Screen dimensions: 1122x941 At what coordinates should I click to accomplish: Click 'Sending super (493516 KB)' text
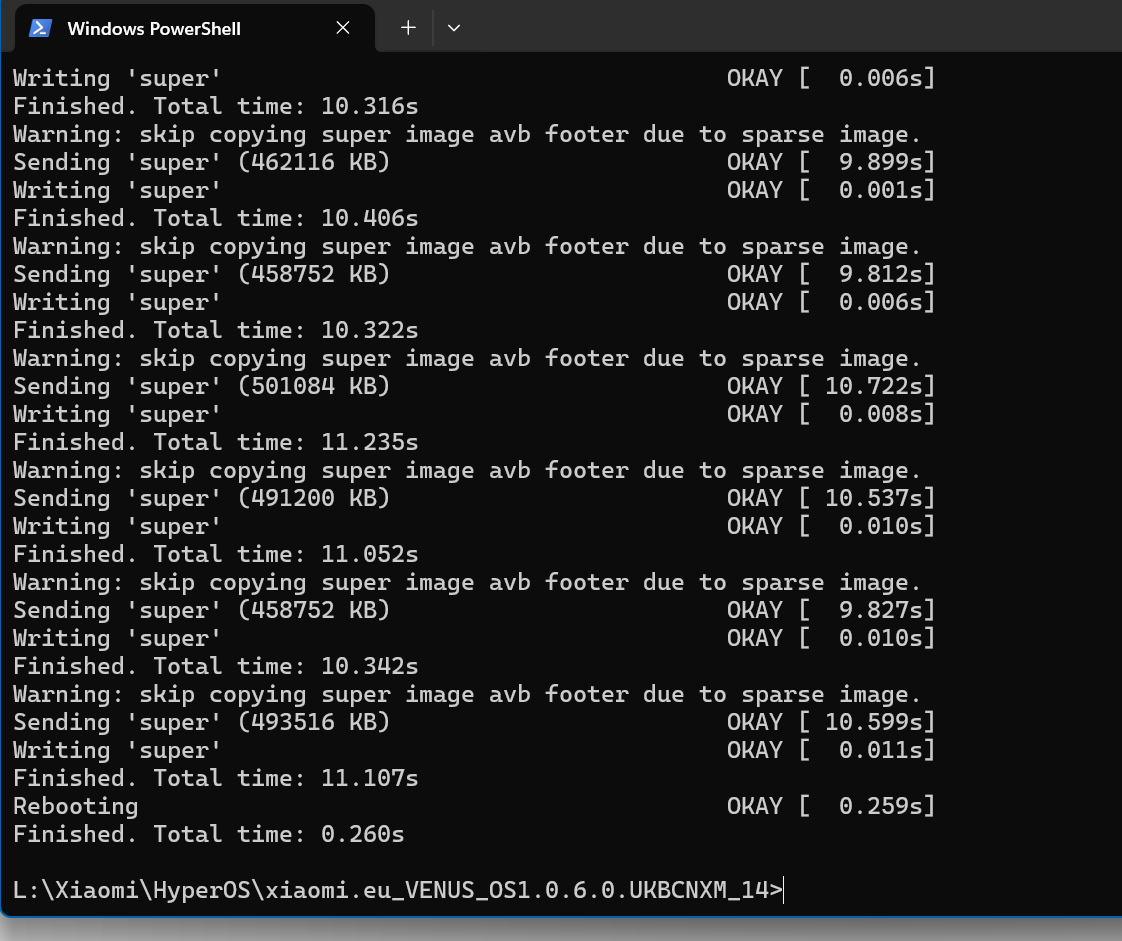pyautogui.click(x=201, y=722)
